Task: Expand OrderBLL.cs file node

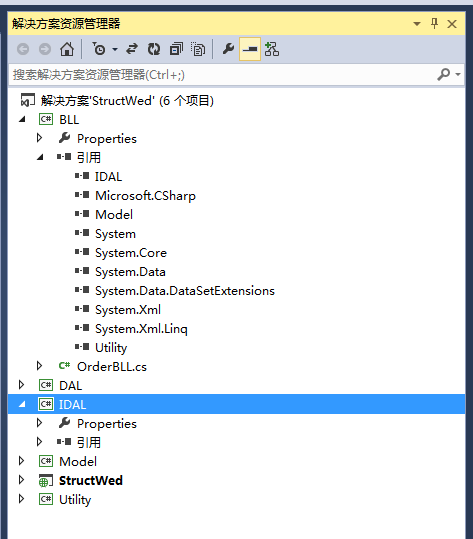Action: point(40,366)
